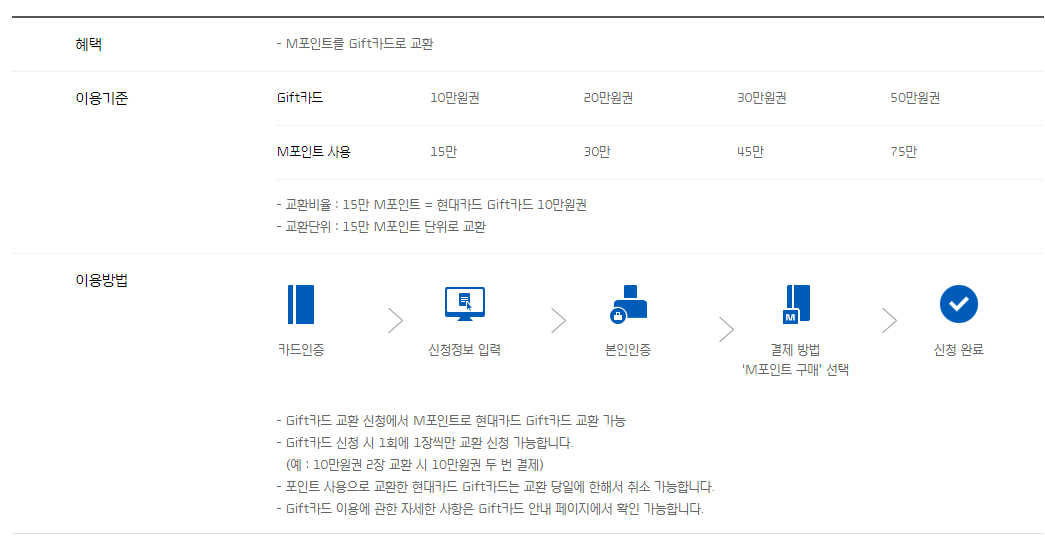This screenshot has width=1045, height=545.
Task: Click the 교환 당일에 한해서 취소 note
Action: [x=495, y=487]
